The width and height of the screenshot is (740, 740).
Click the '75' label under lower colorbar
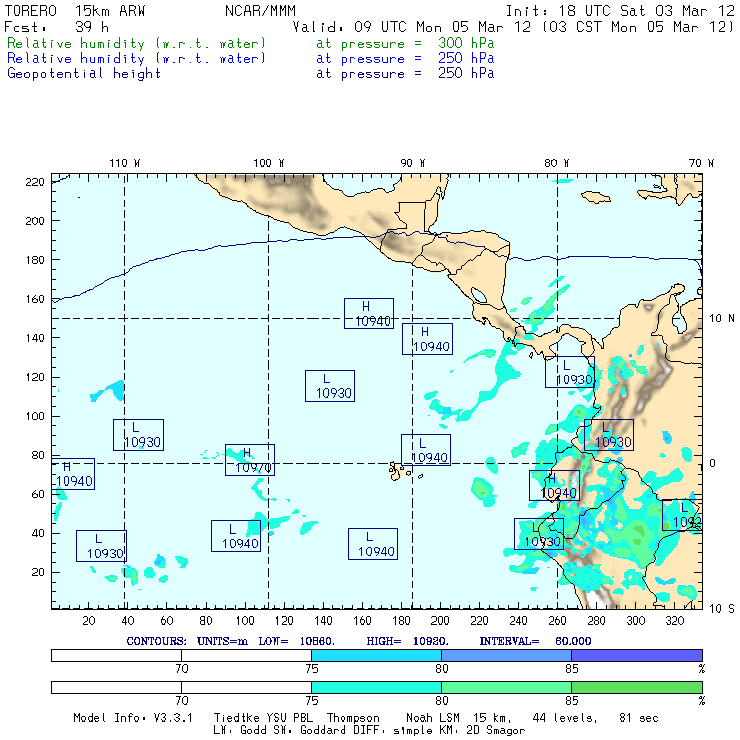tap(311, 700)
